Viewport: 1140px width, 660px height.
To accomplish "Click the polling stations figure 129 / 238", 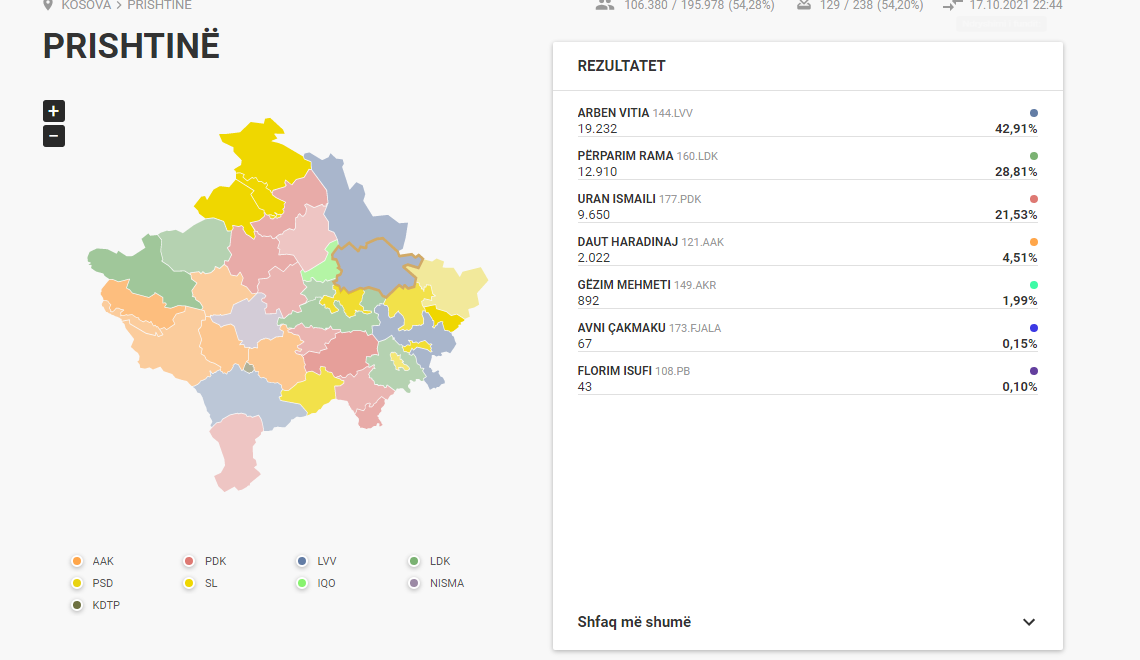I will pos(871,5).
